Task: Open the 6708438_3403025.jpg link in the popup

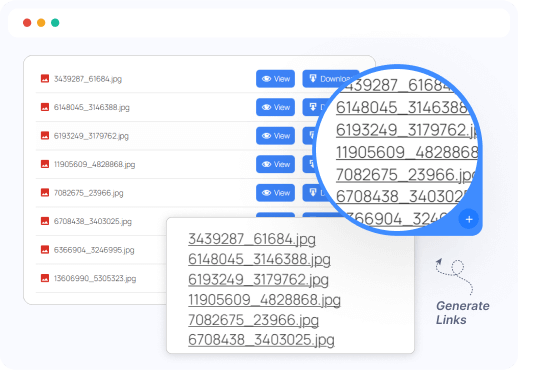Action: pyautogui.click(x=261, y=340)
